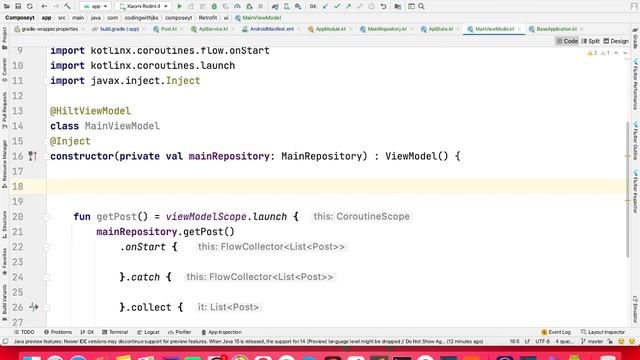The height and width of the screenshot is (360, 640).
Task: Build the project with the hammer icon
Action: point(68,7)
